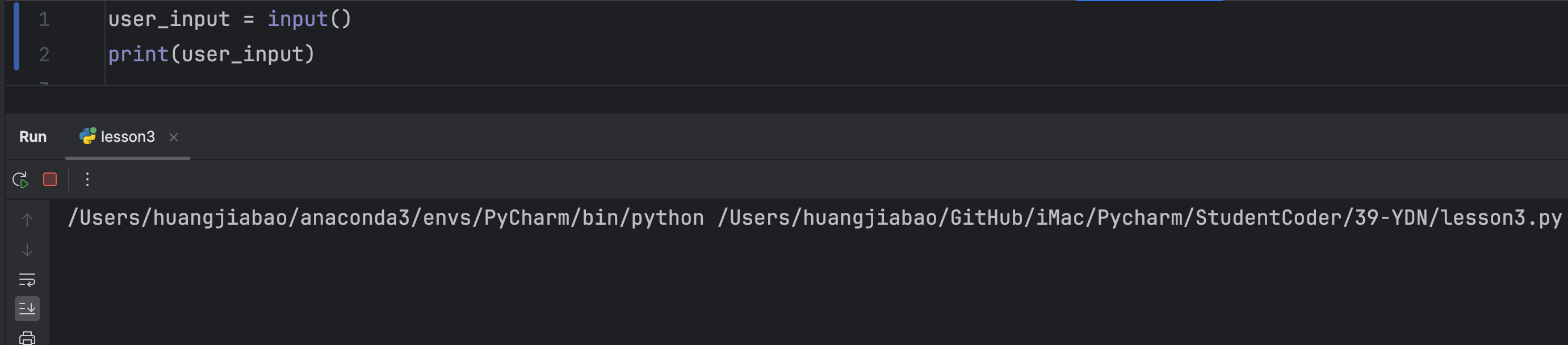The height and width of the screenshot is (345, 1568).
Task: Click the anaconda3 python interpreter path
Action: pos(386,218)
